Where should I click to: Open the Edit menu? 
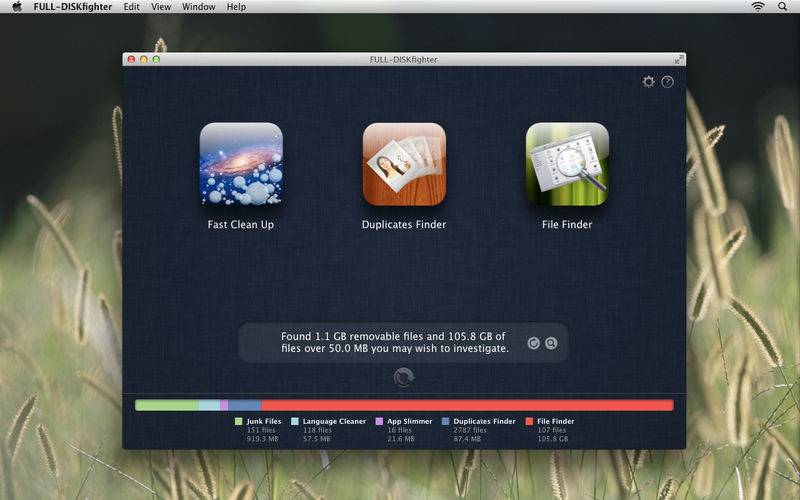pos(132,7)
